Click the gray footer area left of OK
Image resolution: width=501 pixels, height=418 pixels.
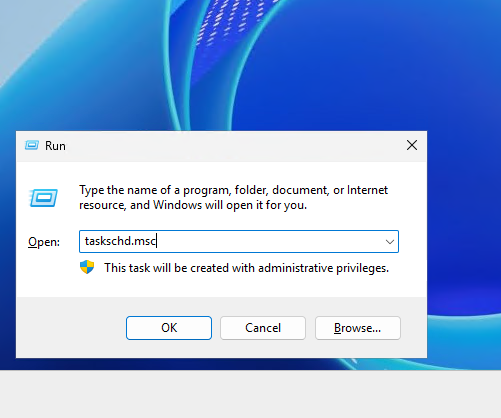point(70,328)
